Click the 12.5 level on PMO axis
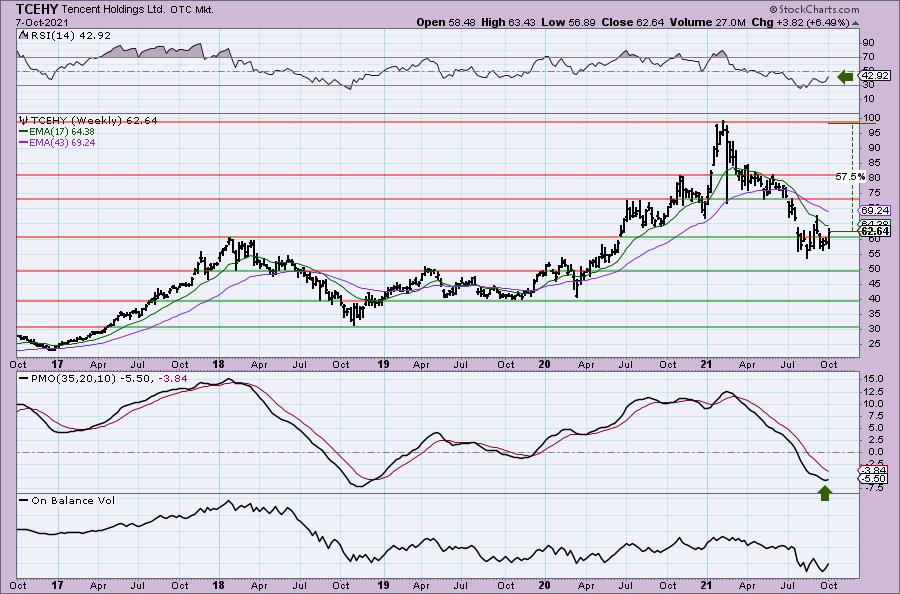Screen dimensions: 900x594 point(872,391)
